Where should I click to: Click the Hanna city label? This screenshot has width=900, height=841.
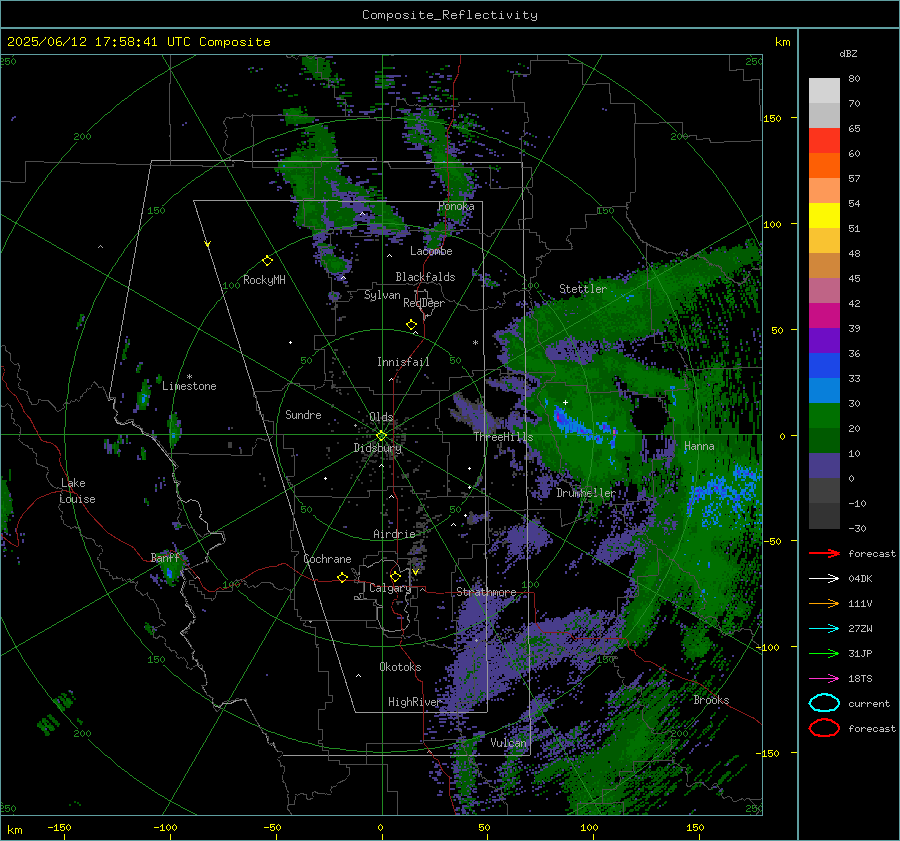point(699,446)
